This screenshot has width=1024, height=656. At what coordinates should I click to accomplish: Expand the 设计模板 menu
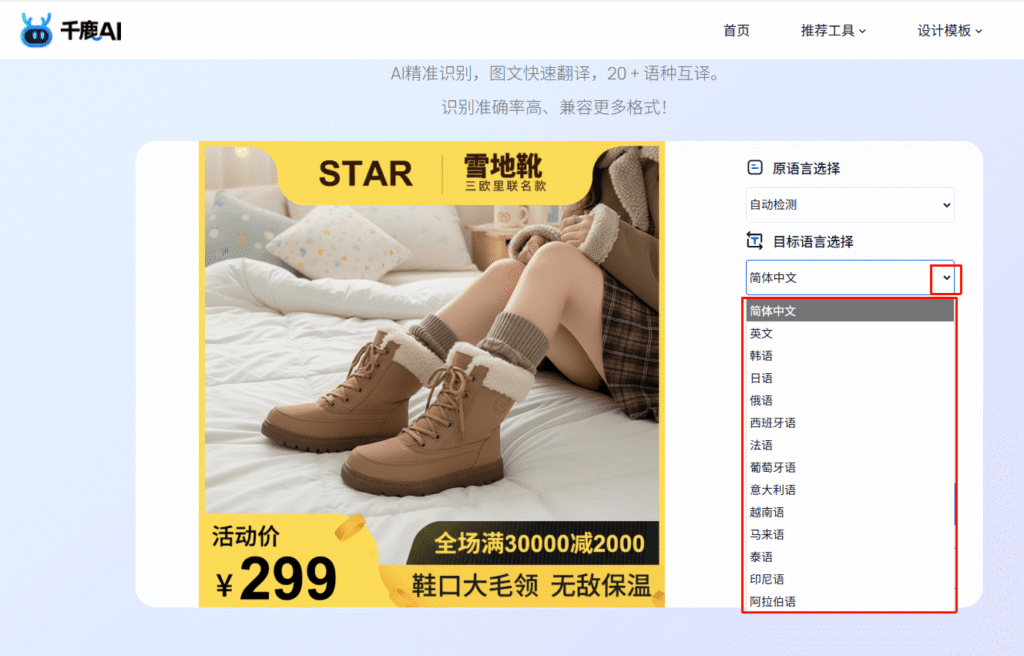coord(950,31)
